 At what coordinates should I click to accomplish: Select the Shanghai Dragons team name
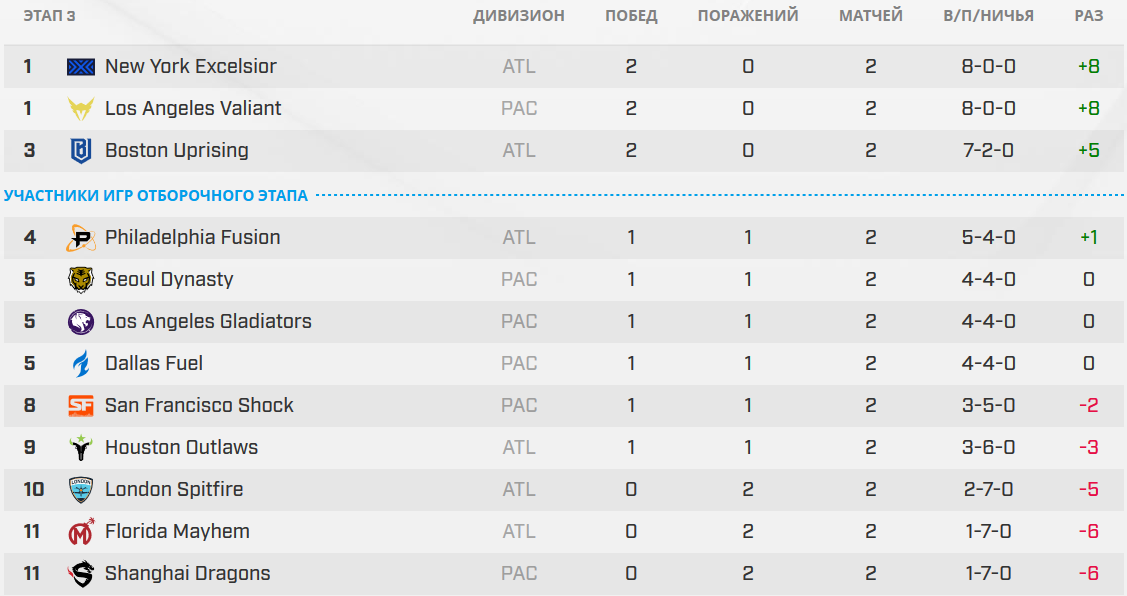coord(187,574)
